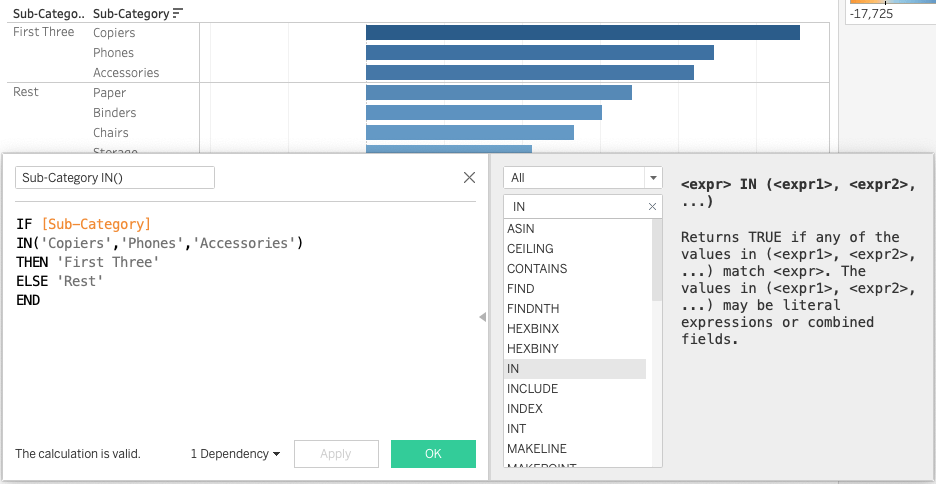Viewport: 936px width, 484px height.
Task: Select the IN function in the list
Action: point(575,369)
